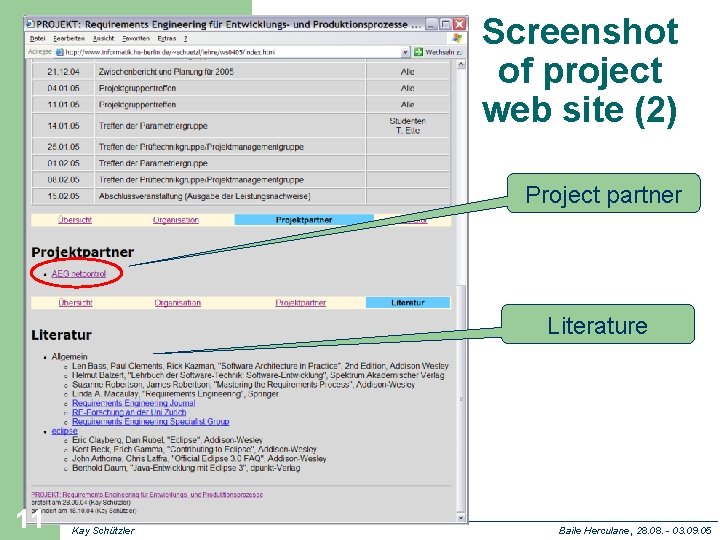Click the browser address URL field

tap(232, 52)
